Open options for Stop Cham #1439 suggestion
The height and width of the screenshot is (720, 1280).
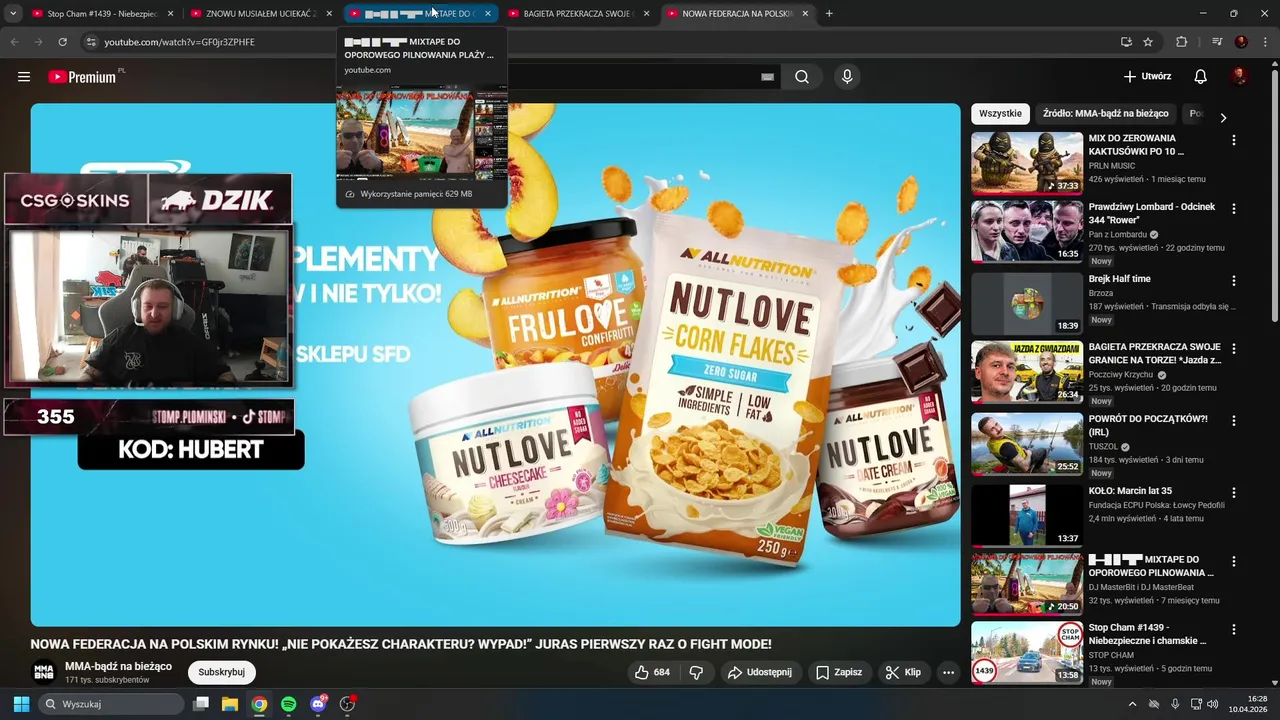[x=1233, y=630]
